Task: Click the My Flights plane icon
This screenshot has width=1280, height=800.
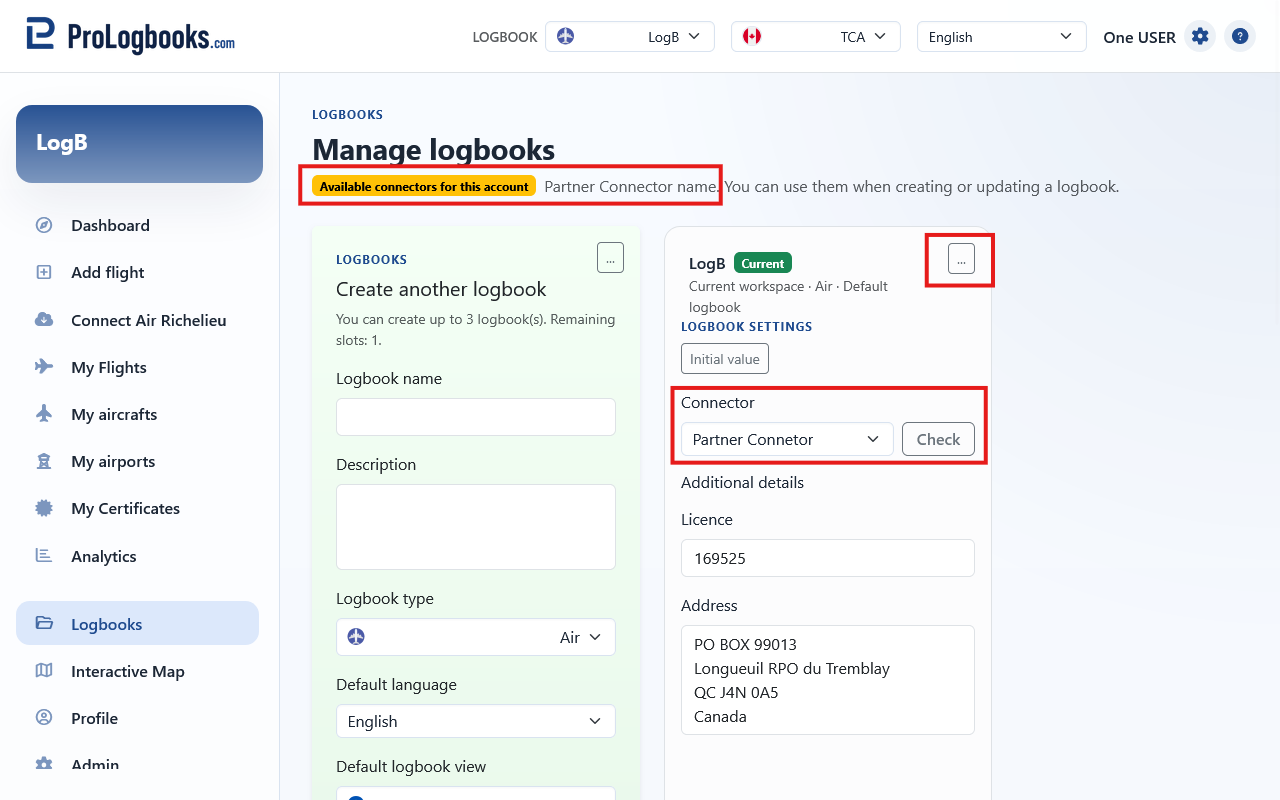Action: 44,367
